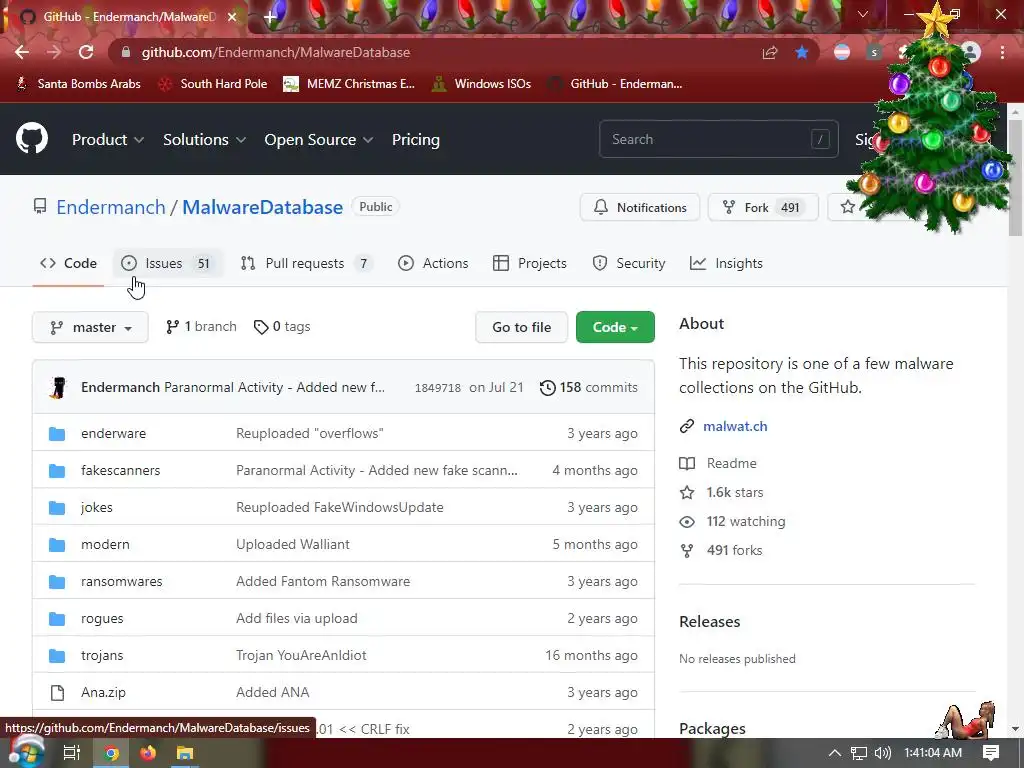The height and width of the screenshot is (768, 1024).
Task: Focus the GitHub Search input field
Action: pyautogui.click(x=718, y=139)
